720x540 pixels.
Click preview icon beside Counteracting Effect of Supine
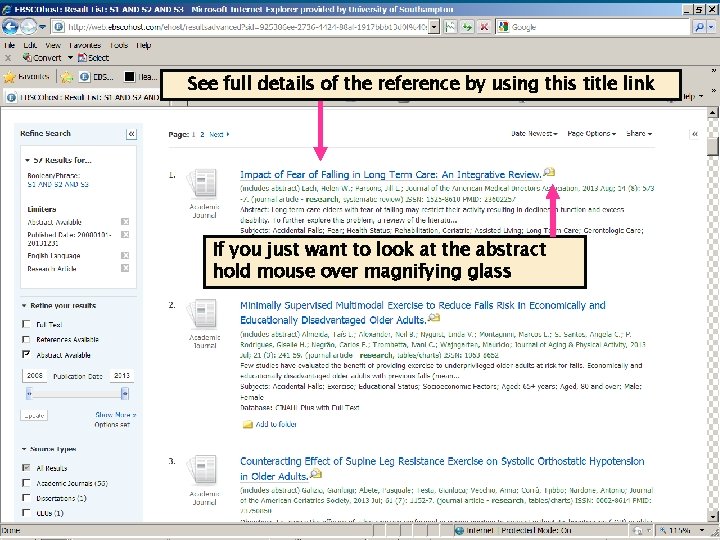click(x=316, y=474)
